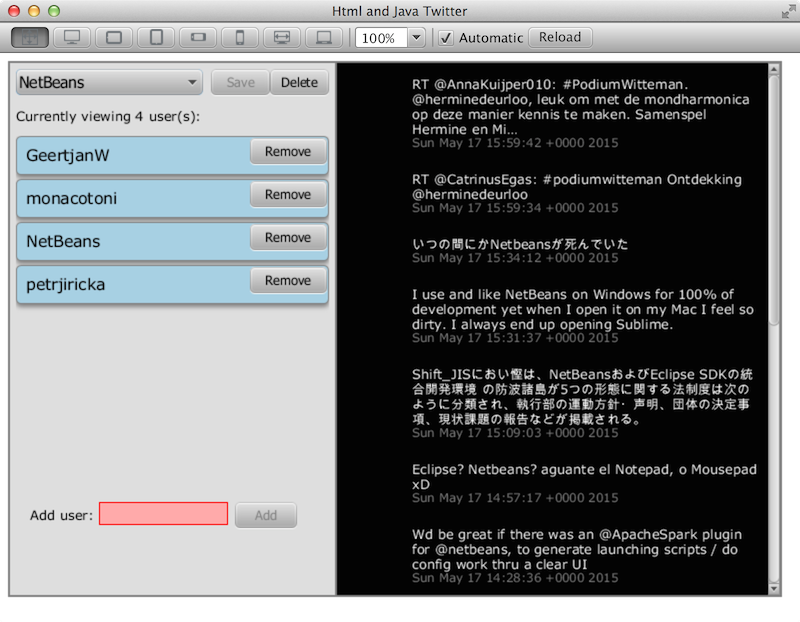This screenshot has height=622, width=800.
Task: Click the Add user text field
Action: 164,514
